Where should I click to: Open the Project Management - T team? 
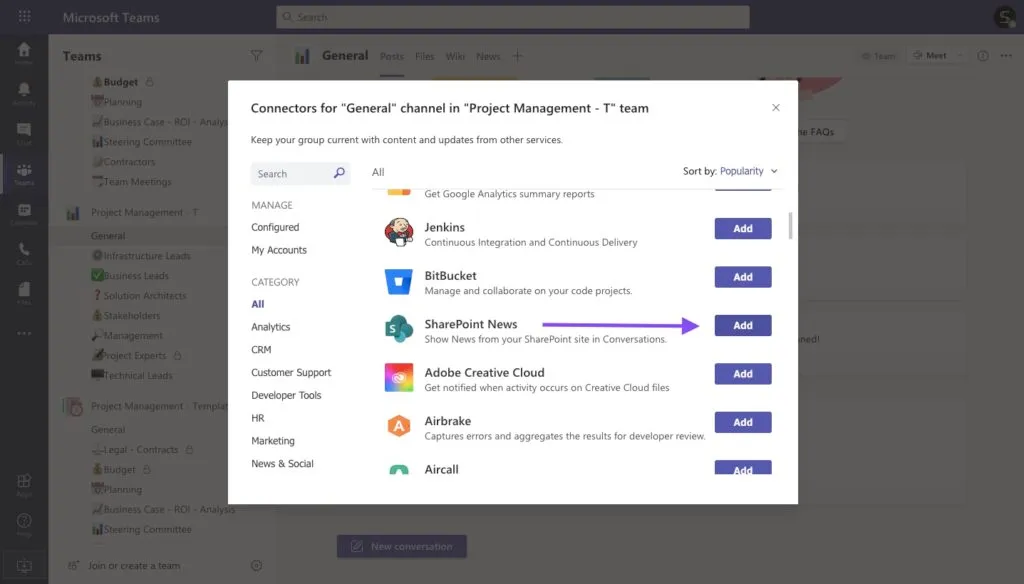pos(144,212)
